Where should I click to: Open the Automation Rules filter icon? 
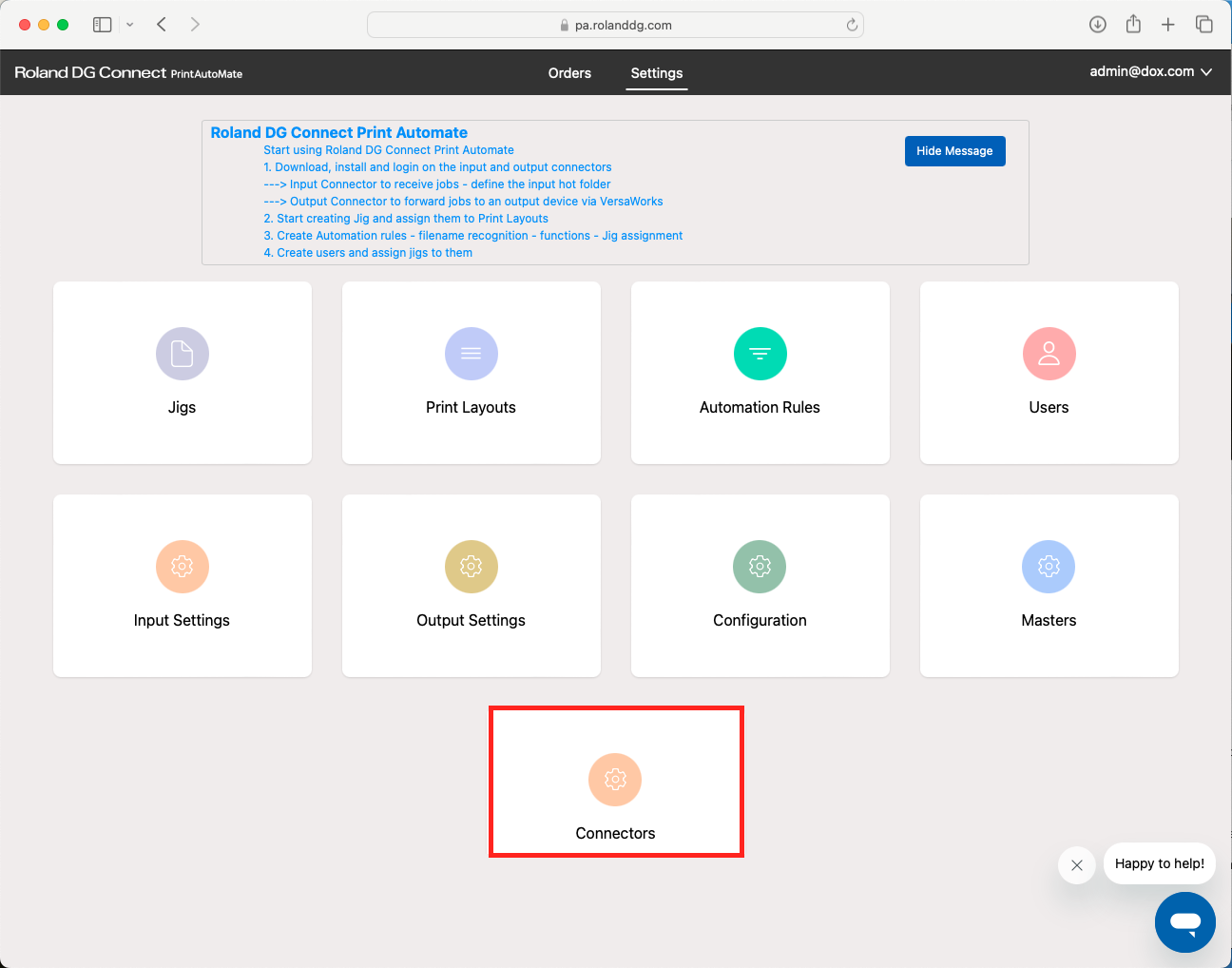pos(760,354)
